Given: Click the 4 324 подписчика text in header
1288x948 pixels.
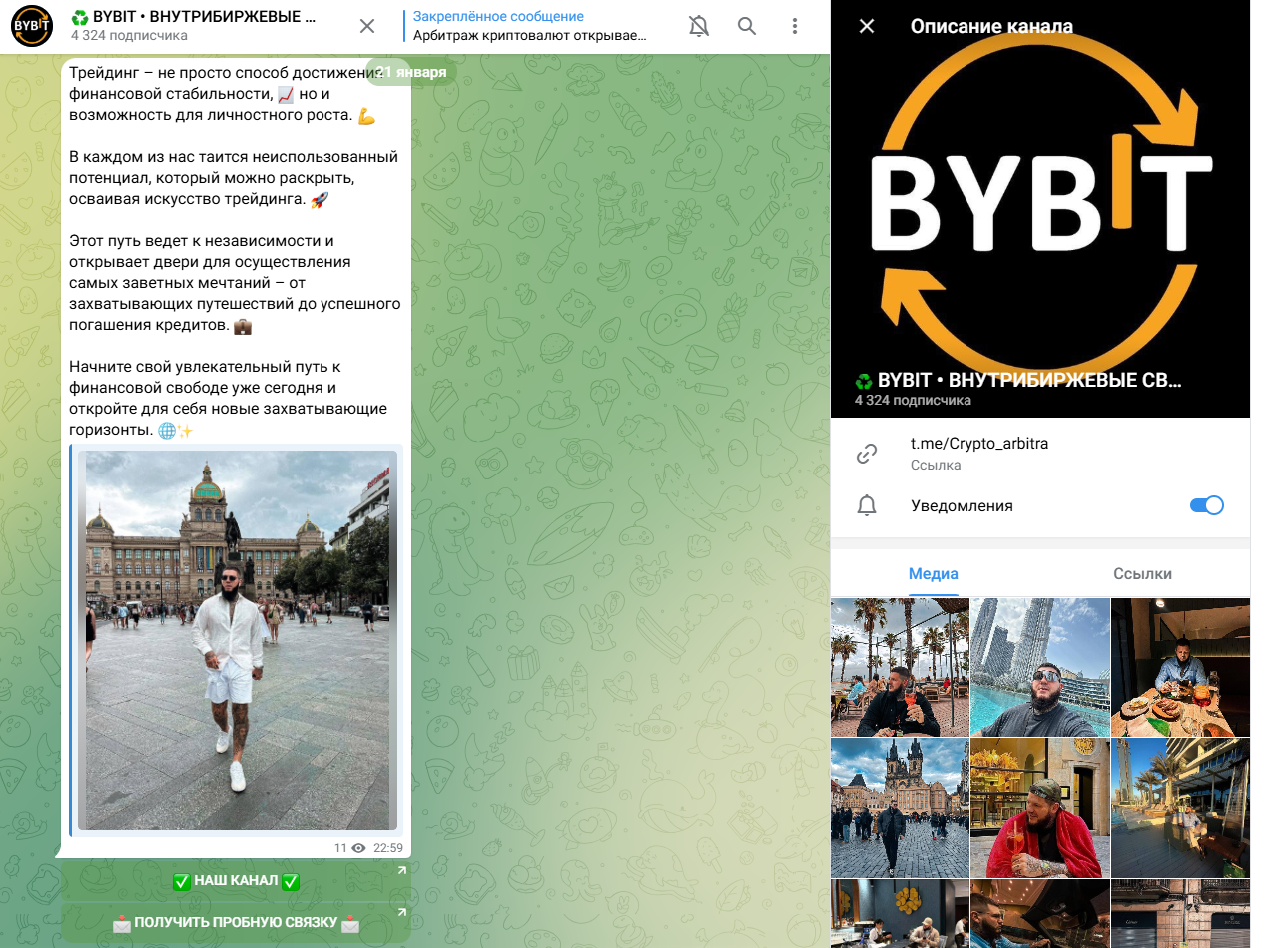Looking at the screenshot, I should pos(129,36).
